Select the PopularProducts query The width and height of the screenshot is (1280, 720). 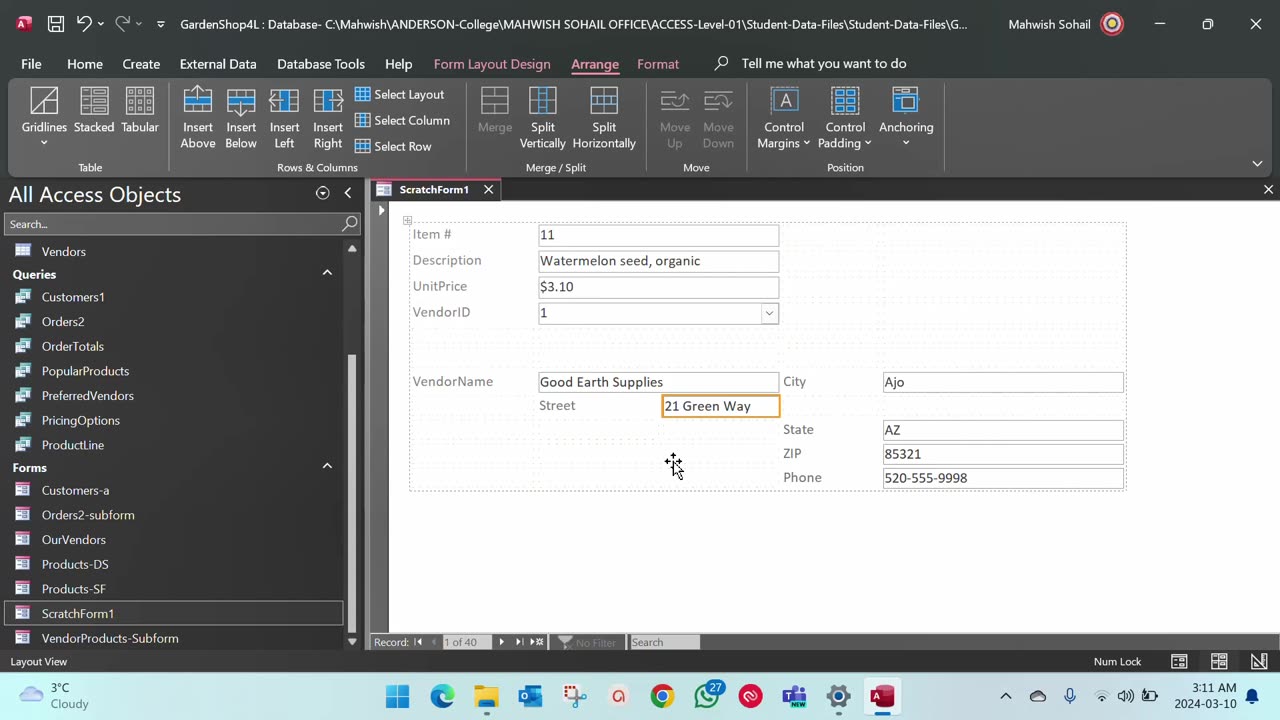[85, 371]
